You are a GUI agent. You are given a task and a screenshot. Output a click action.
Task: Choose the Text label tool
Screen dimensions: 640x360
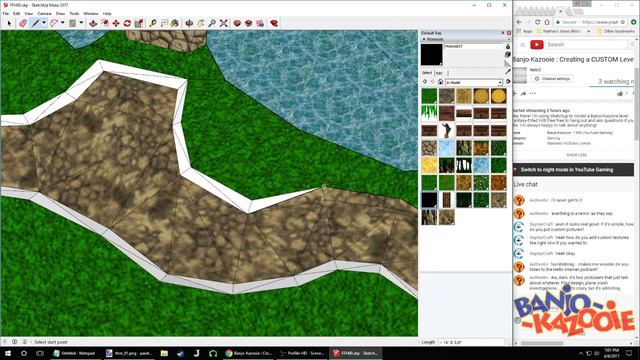tap(164, 23)
